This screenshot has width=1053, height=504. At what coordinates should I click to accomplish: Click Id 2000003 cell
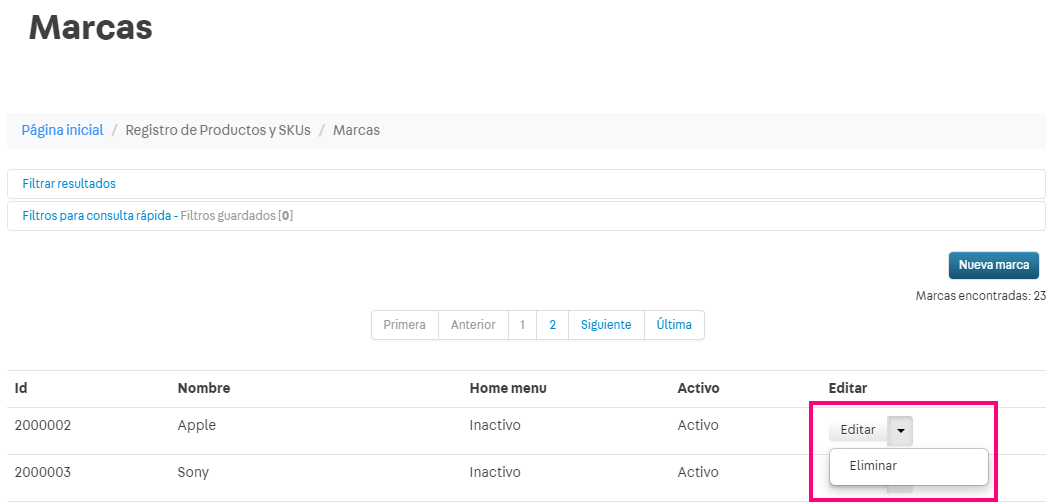click(x=42, y=472)
